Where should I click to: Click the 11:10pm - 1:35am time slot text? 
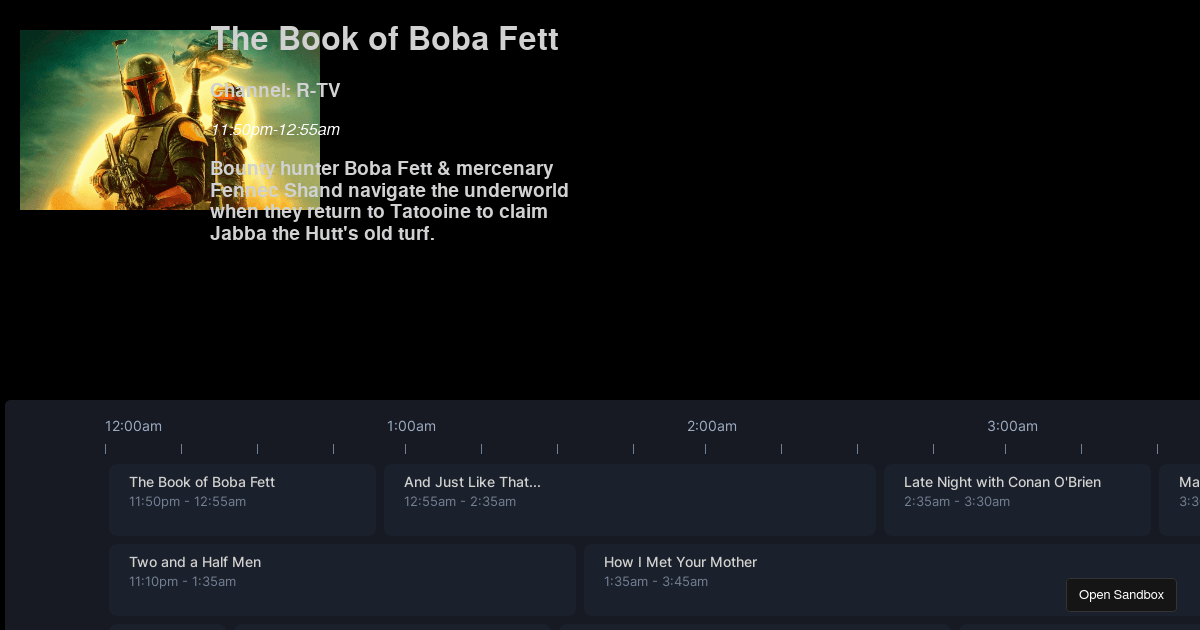coord(182,582)
